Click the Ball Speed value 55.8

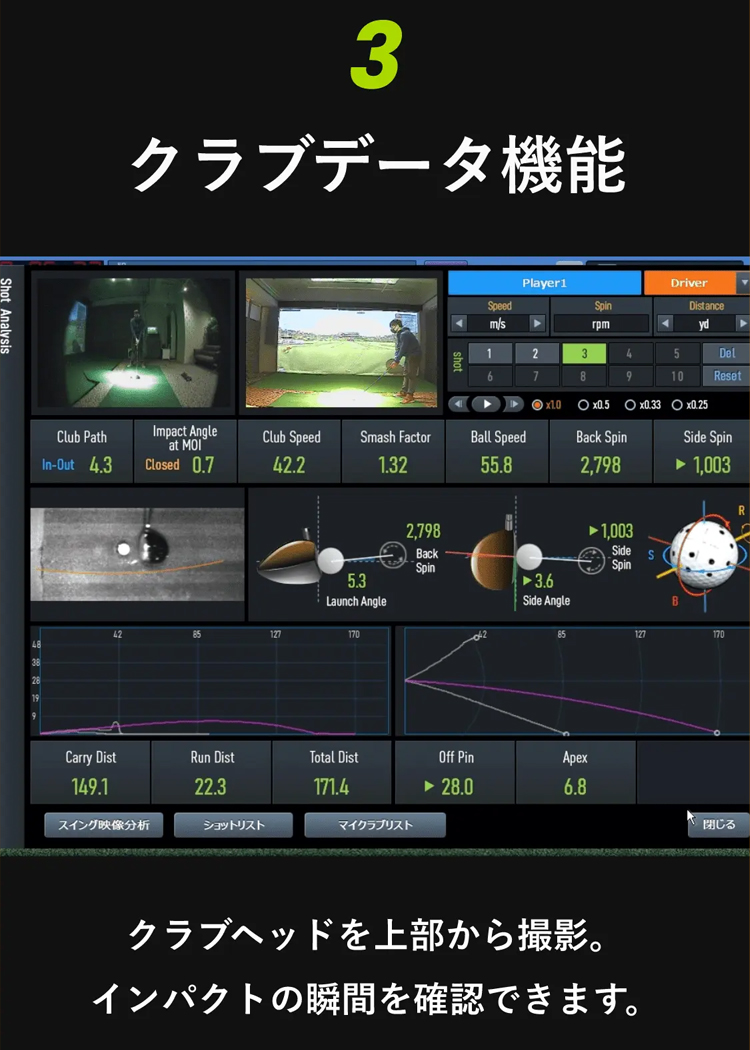[496, 465]
